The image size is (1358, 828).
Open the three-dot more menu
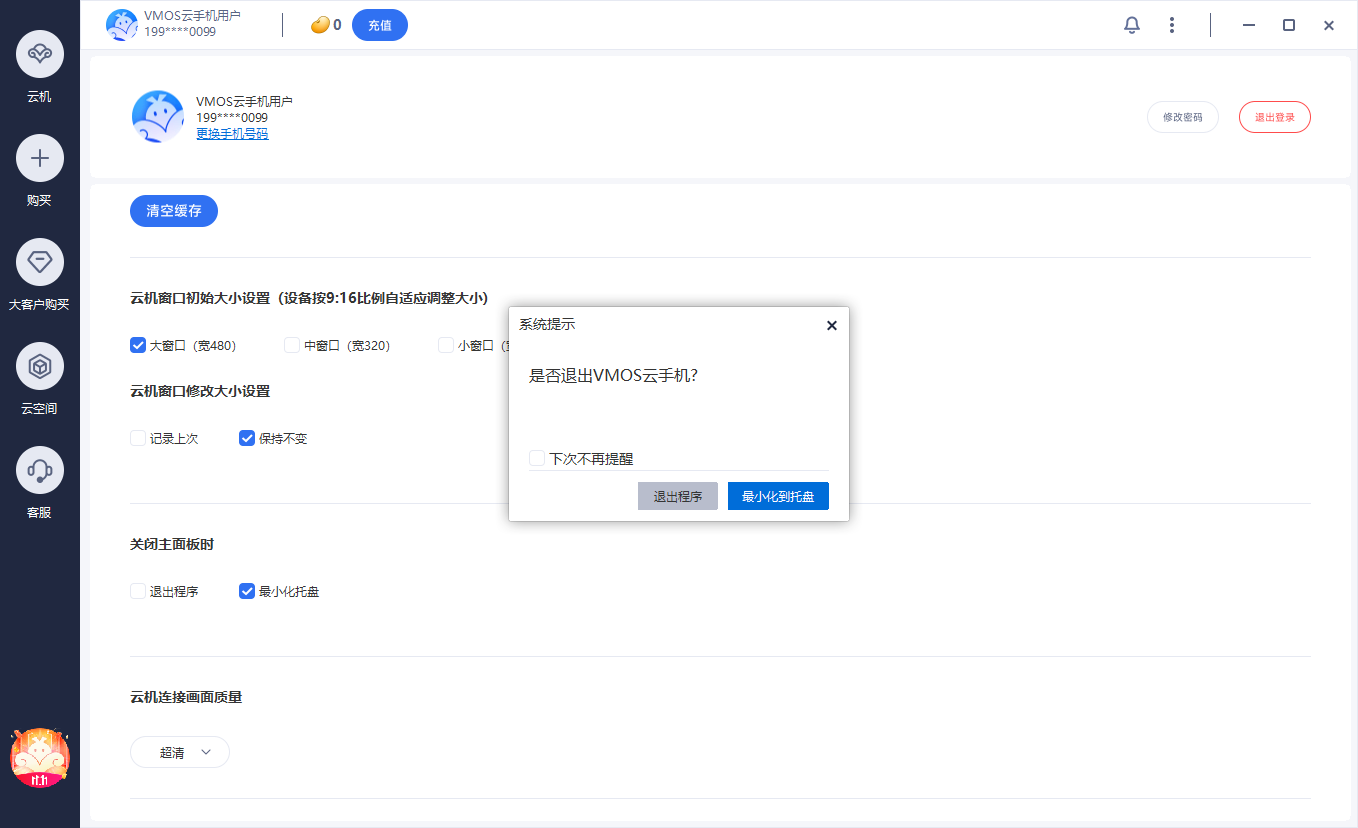[x=1172, y=25]
